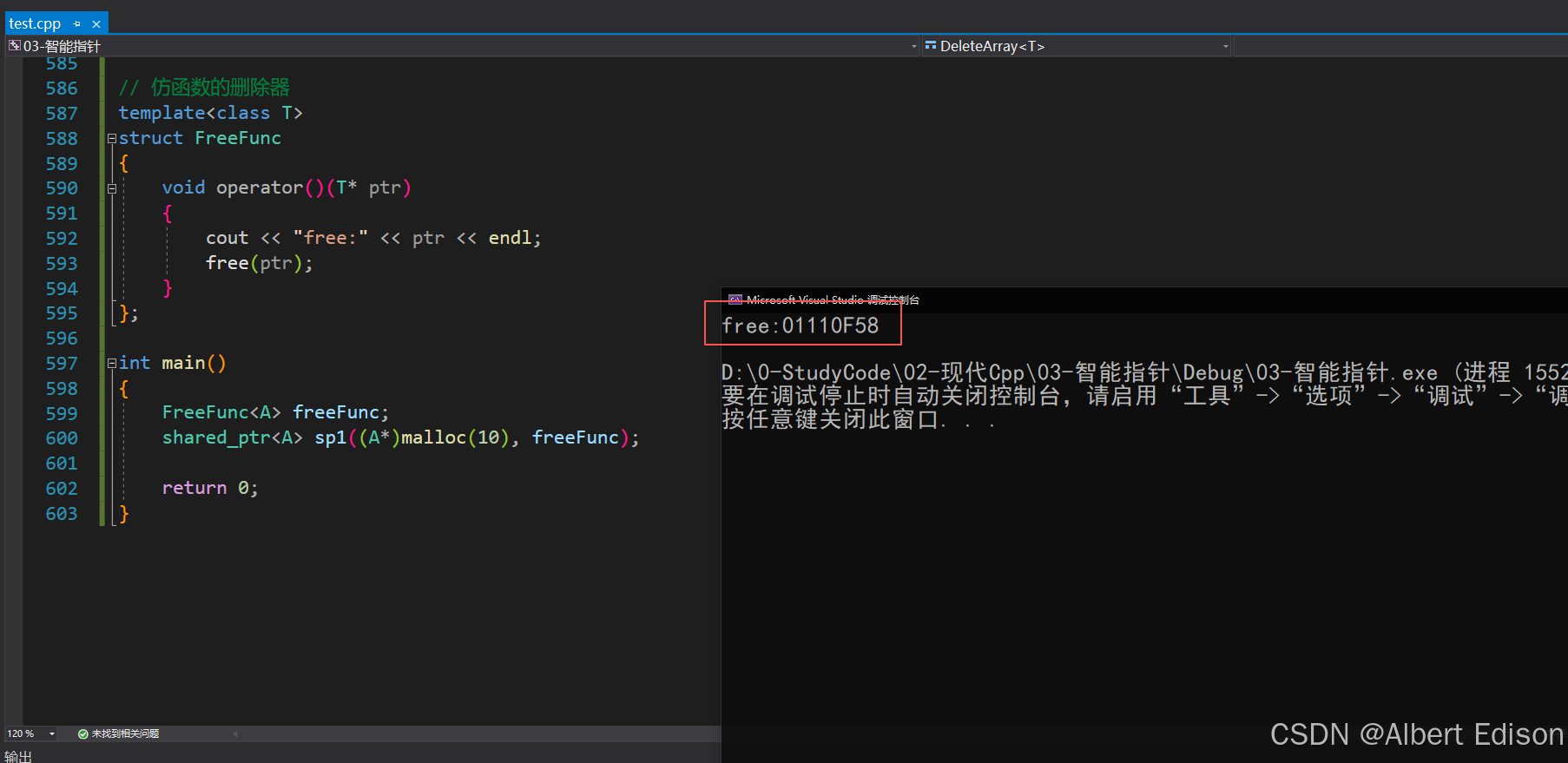Click the green no-issues check icon
This screenshot has height=763, width=1568.
pyautogui.click(x=83, y=734)
